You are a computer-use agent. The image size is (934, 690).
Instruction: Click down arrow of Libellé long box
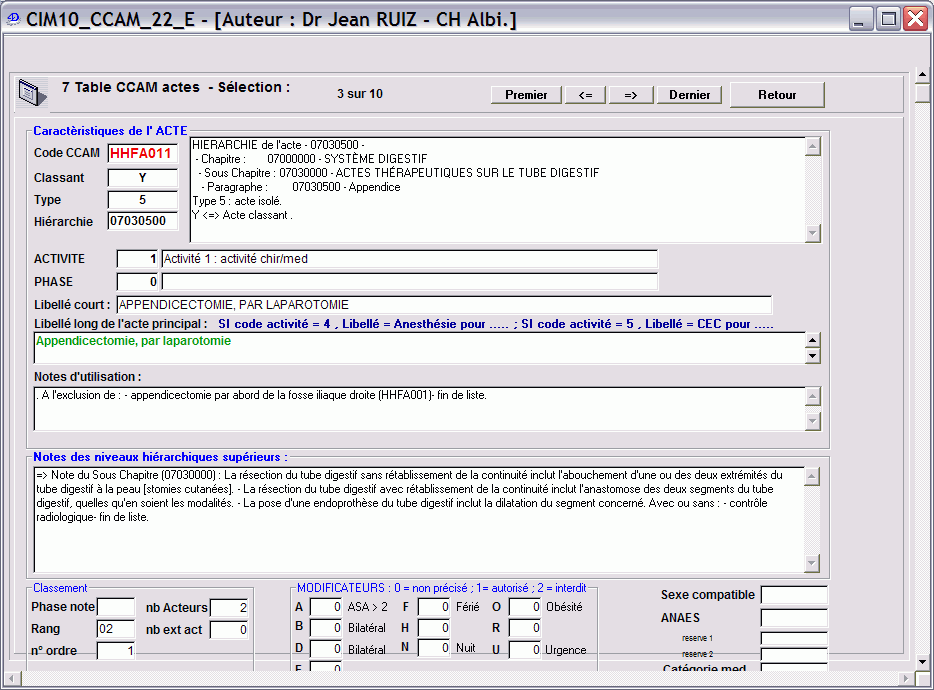[x=812, y=356]
